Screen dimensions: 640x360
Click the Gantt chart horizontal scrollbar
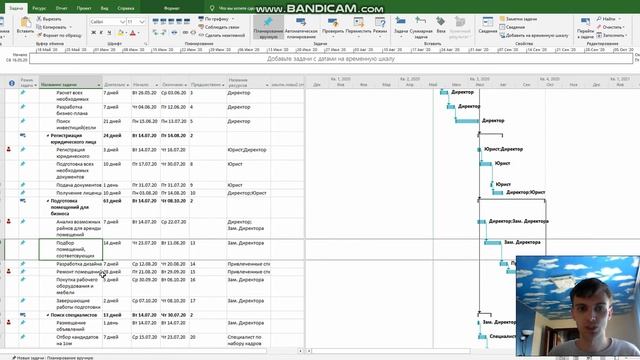point(391,351)
